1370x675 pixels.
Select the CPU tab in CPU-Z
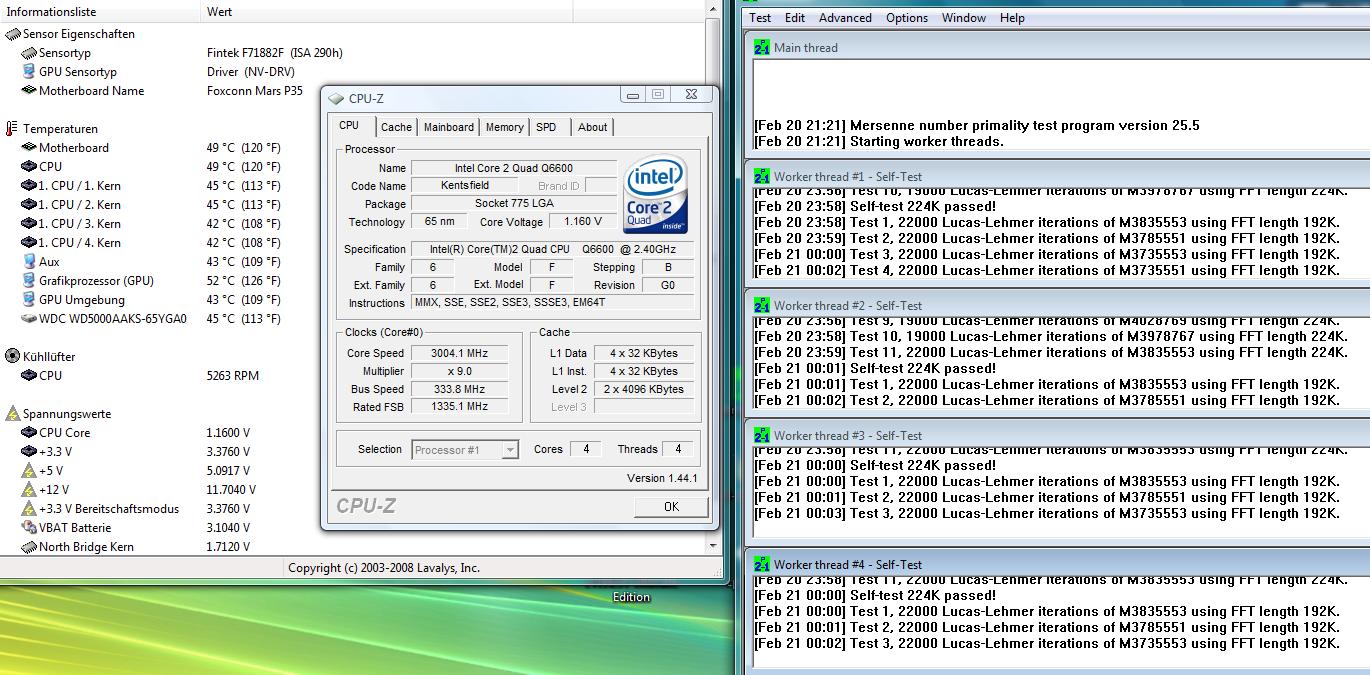349,126
